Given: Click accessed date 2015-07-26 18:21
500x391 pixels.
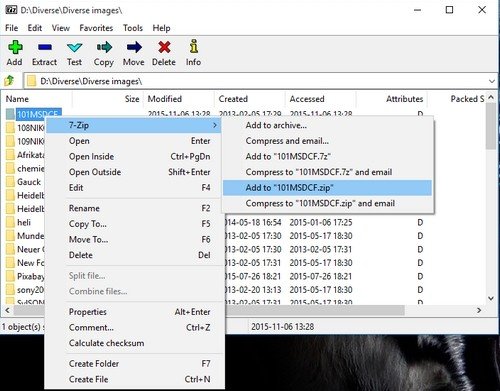Looking at the screenshot, I should (x=321, y=276).
